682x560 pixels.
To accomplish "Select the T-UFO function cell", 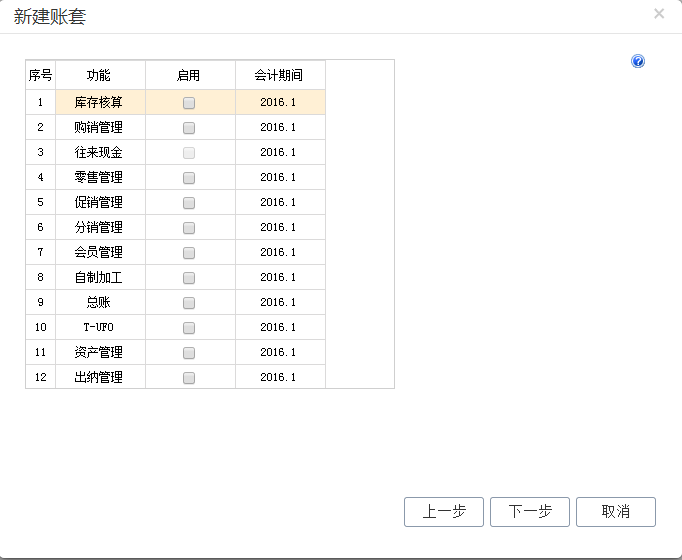I will pos(100,327).
